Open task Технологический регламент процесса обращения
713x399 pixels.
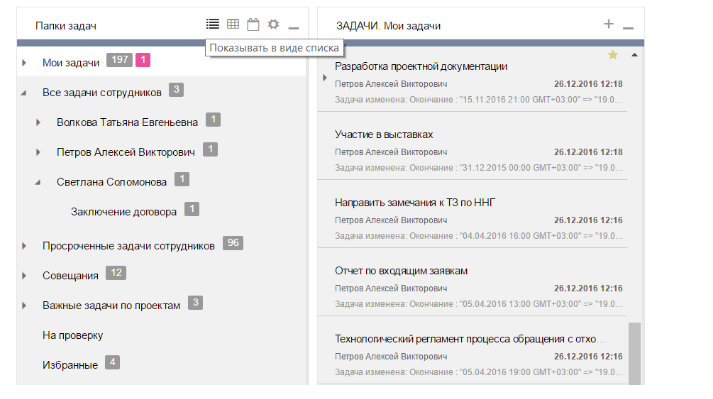pos(470,339)
